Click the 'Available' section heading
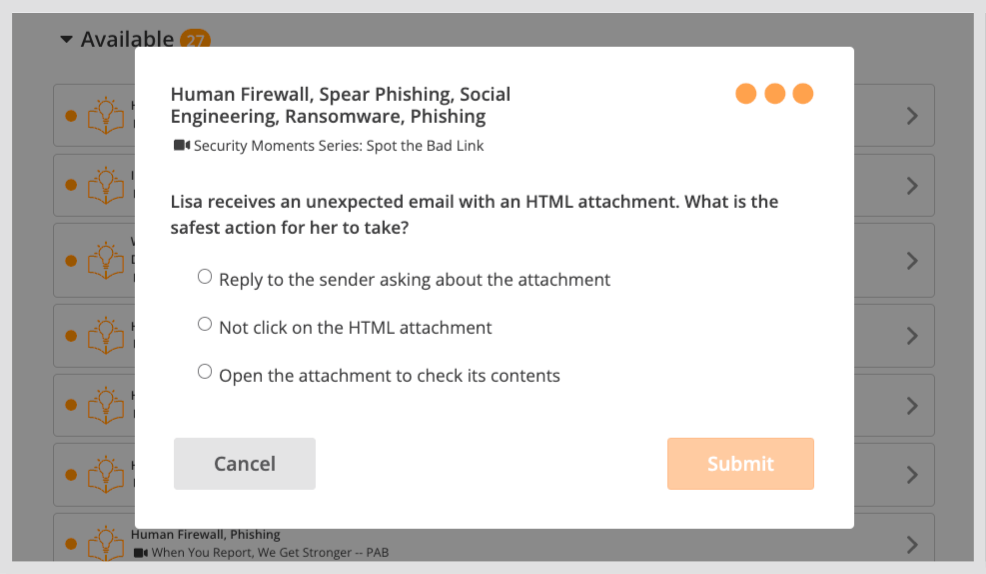Image resolution: width=986 pixels, height=574 pixels. (x=127, y=40)
